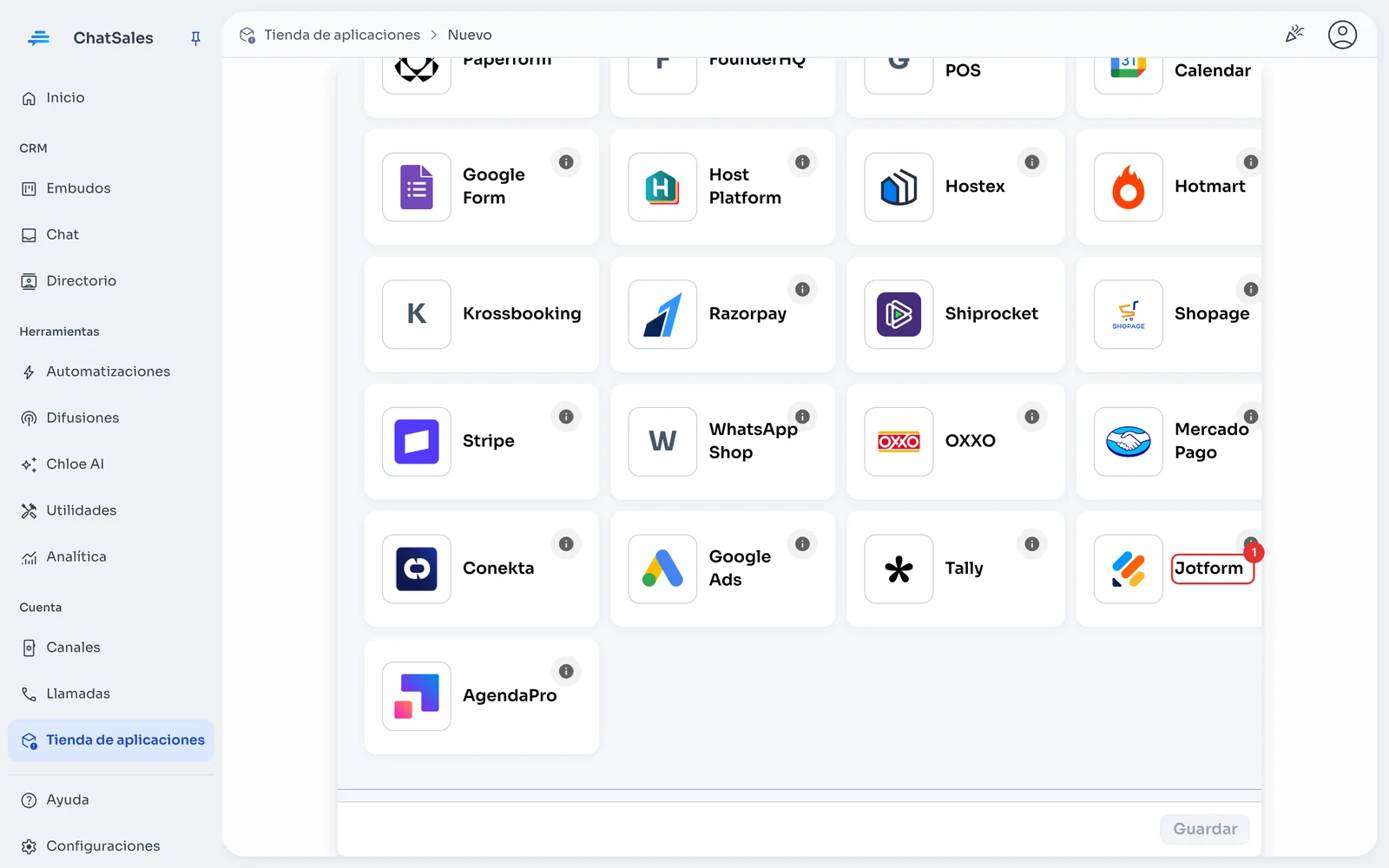Select the Razorpay logo icon
The width and height of the screenshot is (1389, 868).
tap(662, 314)
